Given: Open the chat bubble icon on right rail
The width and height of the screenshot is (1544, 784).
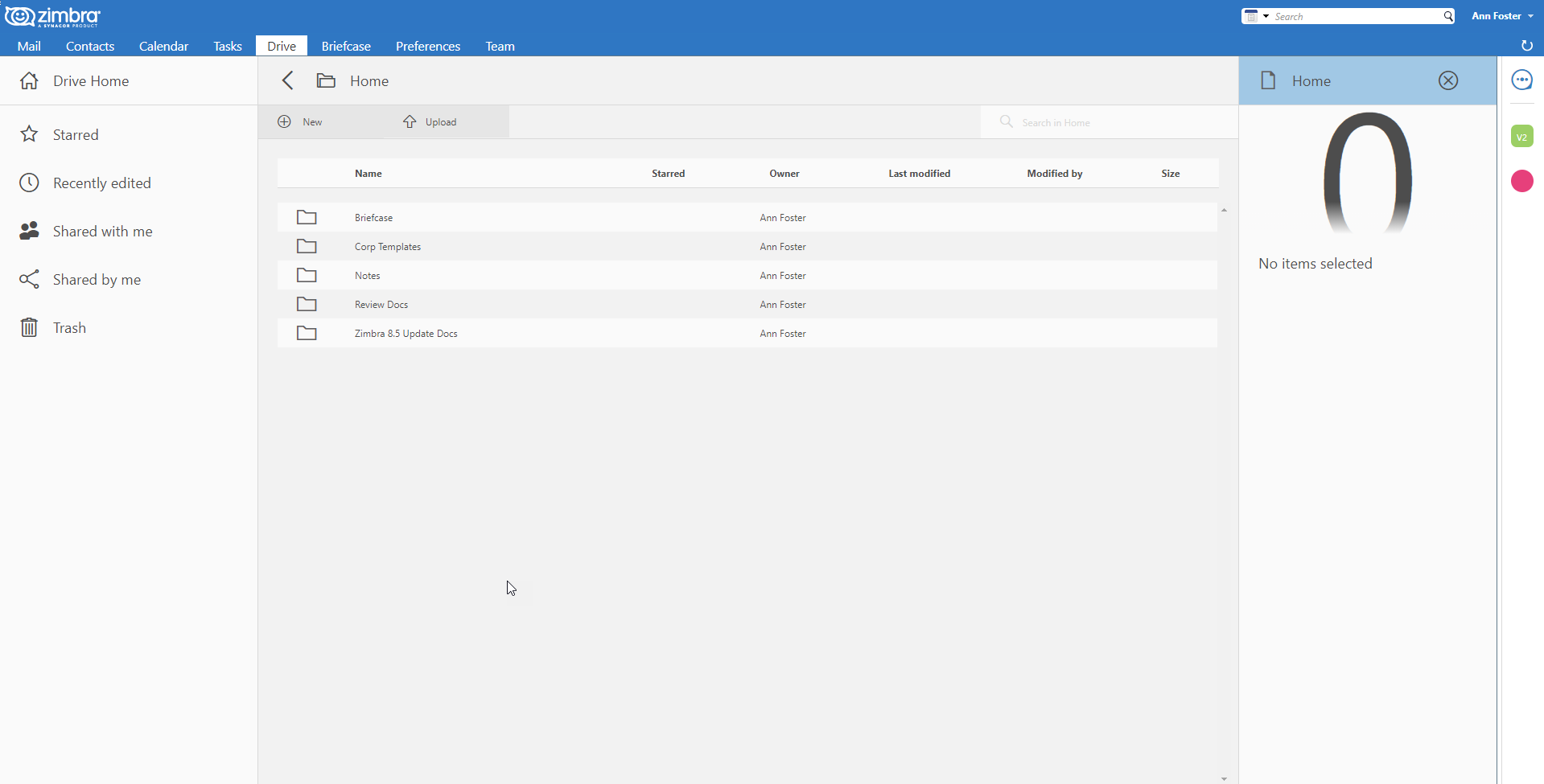Looking at the screenshot, I should coord(1522,80).
